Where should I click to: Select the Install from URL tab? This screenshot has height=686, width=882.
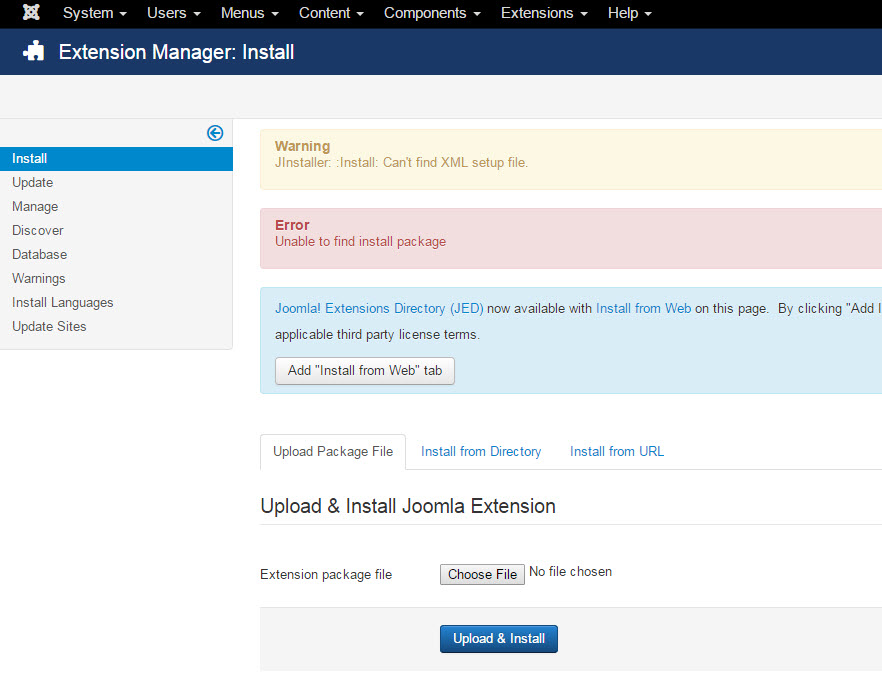point(616,452)
